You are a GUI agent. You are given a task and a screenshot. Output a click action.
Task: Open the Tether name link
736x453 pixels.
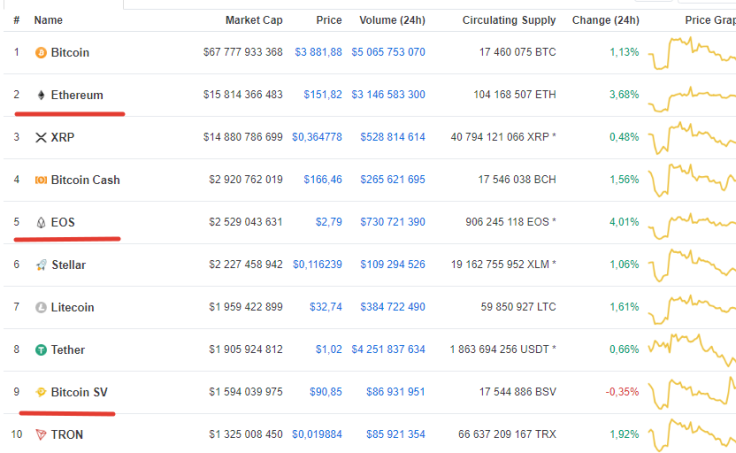pyautogui.click(x=68, y=350)
